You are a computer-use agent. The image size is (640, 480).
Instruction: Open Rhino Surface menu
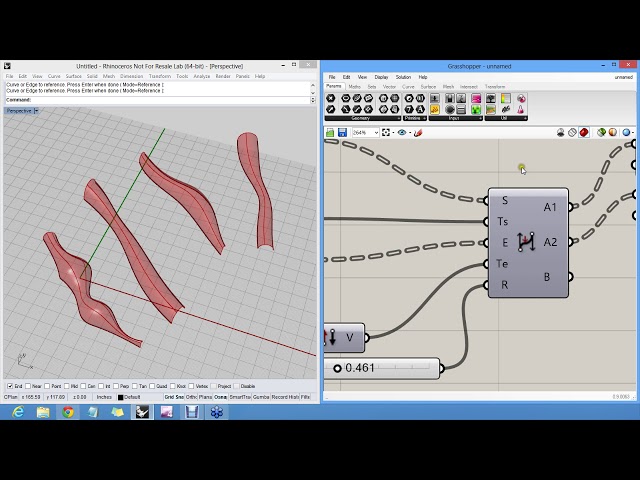point(73,76)
